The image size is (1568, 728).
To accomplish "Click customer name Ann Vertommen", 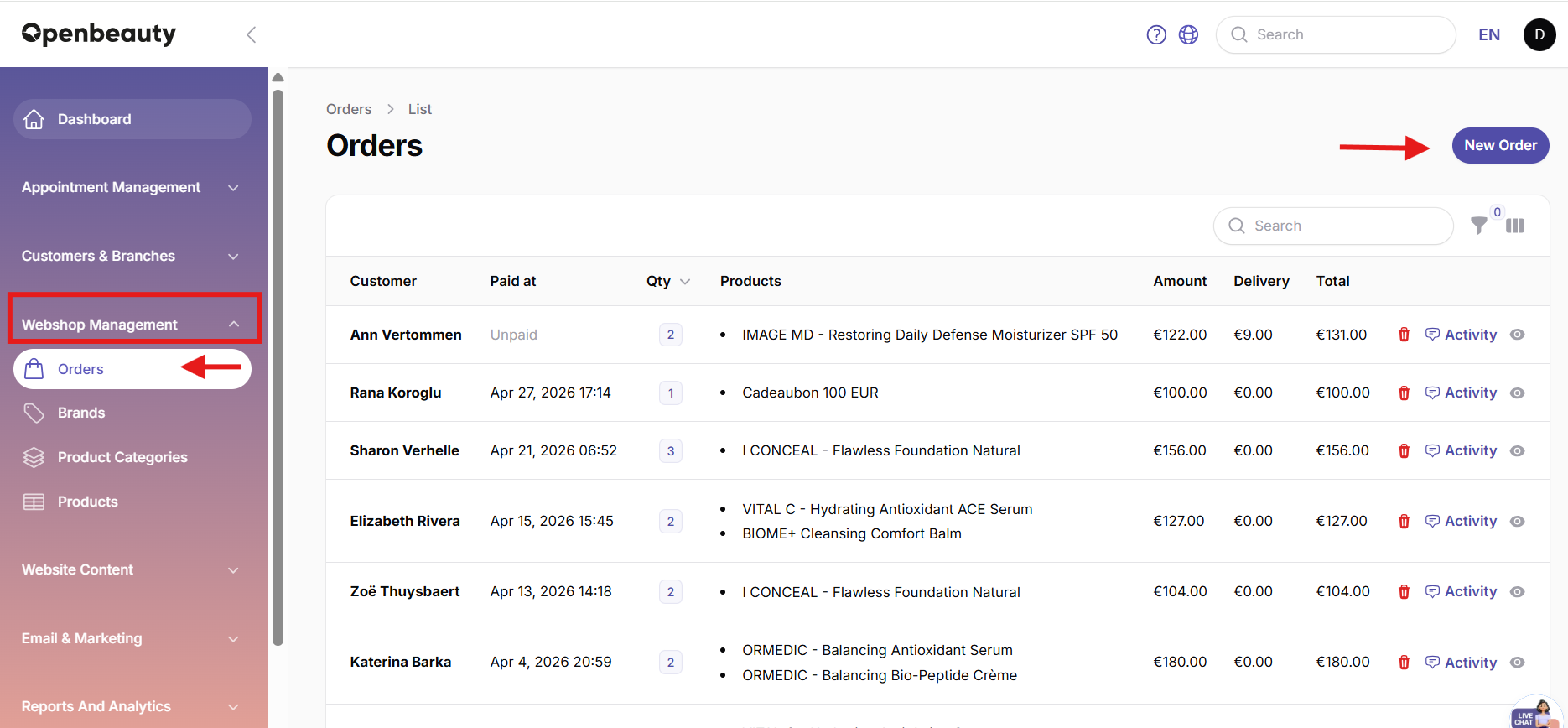I will click(406, 335).
